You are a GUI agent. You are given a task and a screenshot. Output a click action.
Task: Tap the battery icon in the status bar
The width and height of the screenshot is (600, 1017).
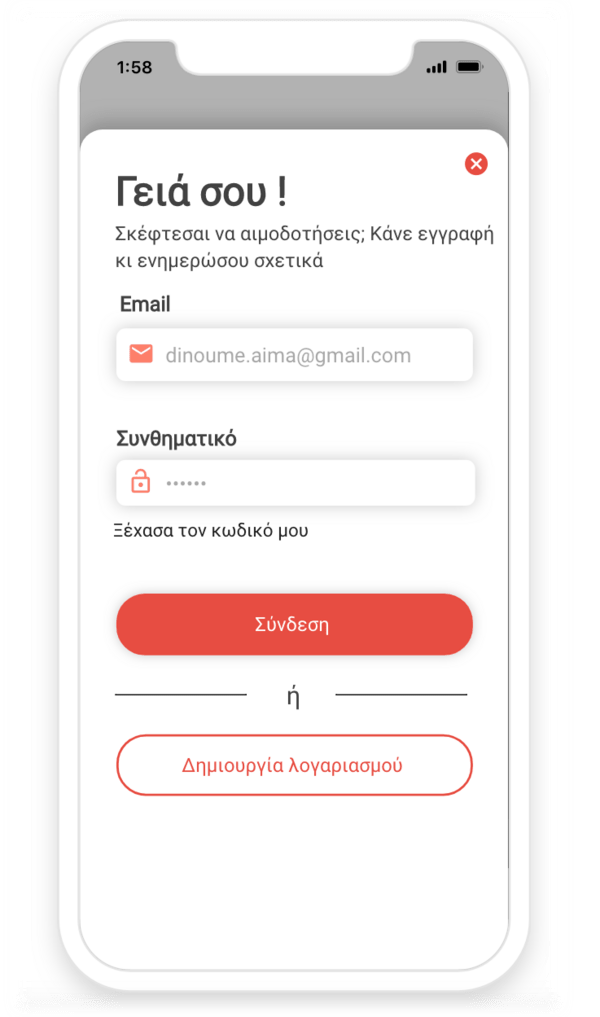tap(470, 67)
